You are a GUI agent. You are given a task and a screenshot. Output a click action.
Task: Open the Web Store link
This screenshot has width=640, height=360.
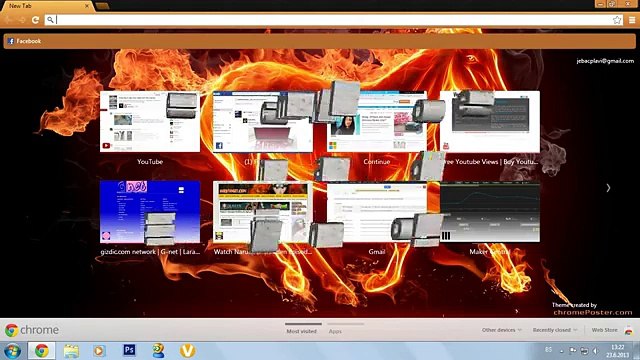604,330
